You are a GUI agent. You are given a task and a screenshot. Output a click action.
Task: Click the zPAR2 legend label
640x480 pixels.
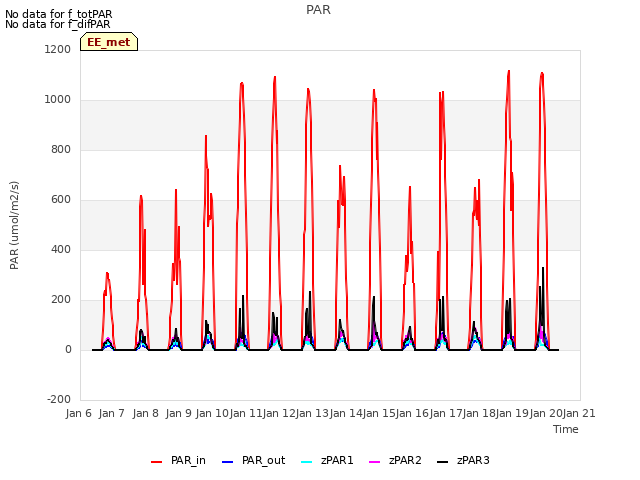tap(405, 460)
